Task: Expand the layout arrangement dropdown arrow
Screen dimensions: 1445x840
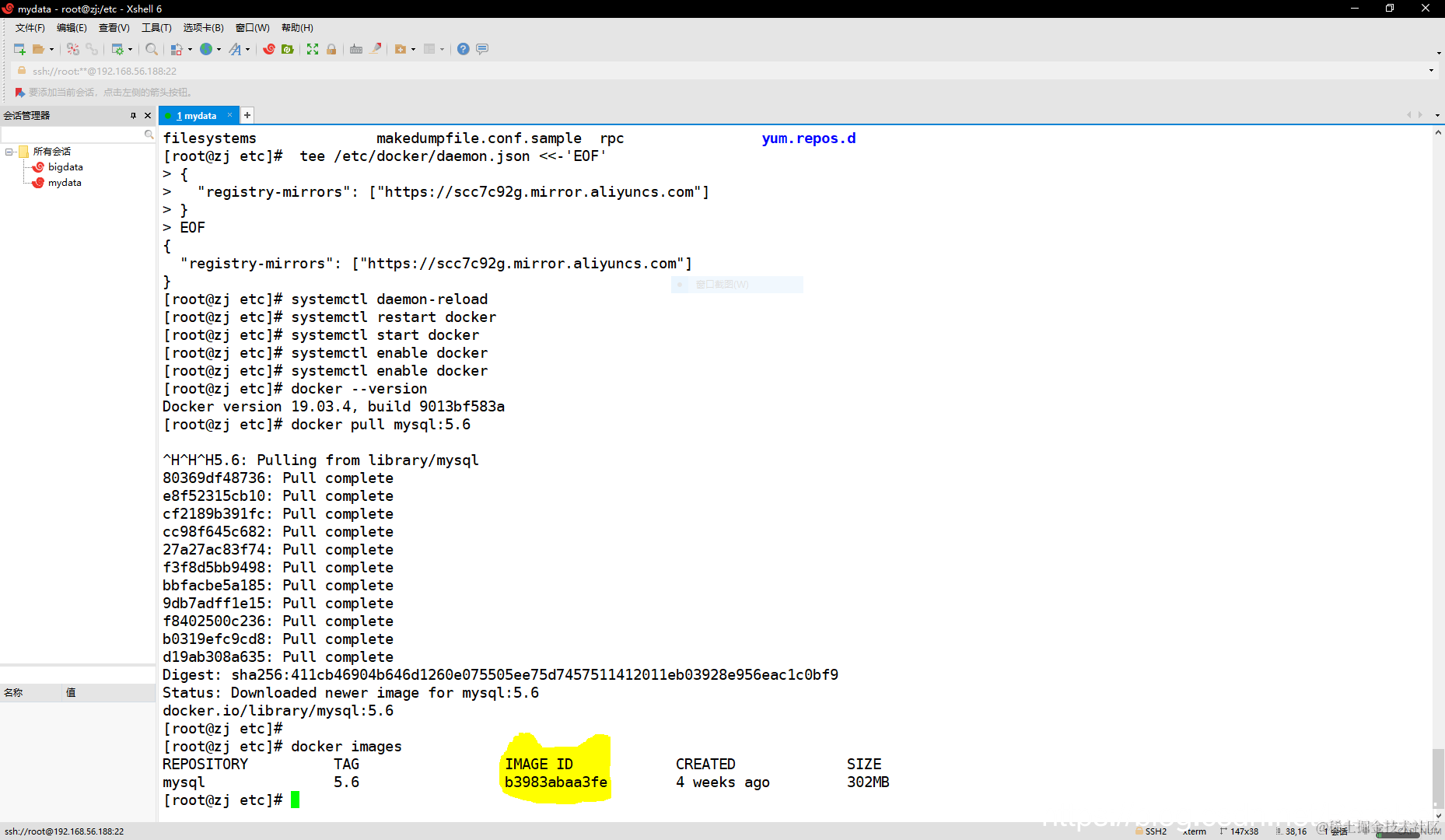Action: pyautogui.click(x=442, y=49)
